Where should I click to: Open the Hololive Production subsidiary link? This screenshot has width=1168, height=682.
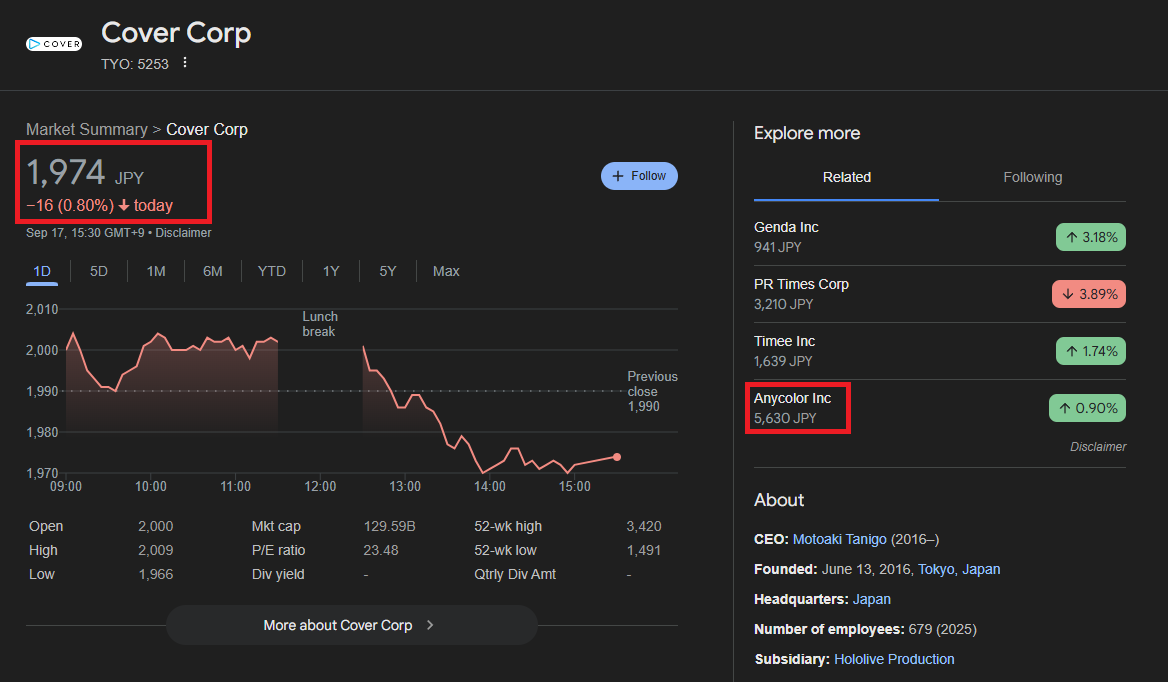point(894,659)
